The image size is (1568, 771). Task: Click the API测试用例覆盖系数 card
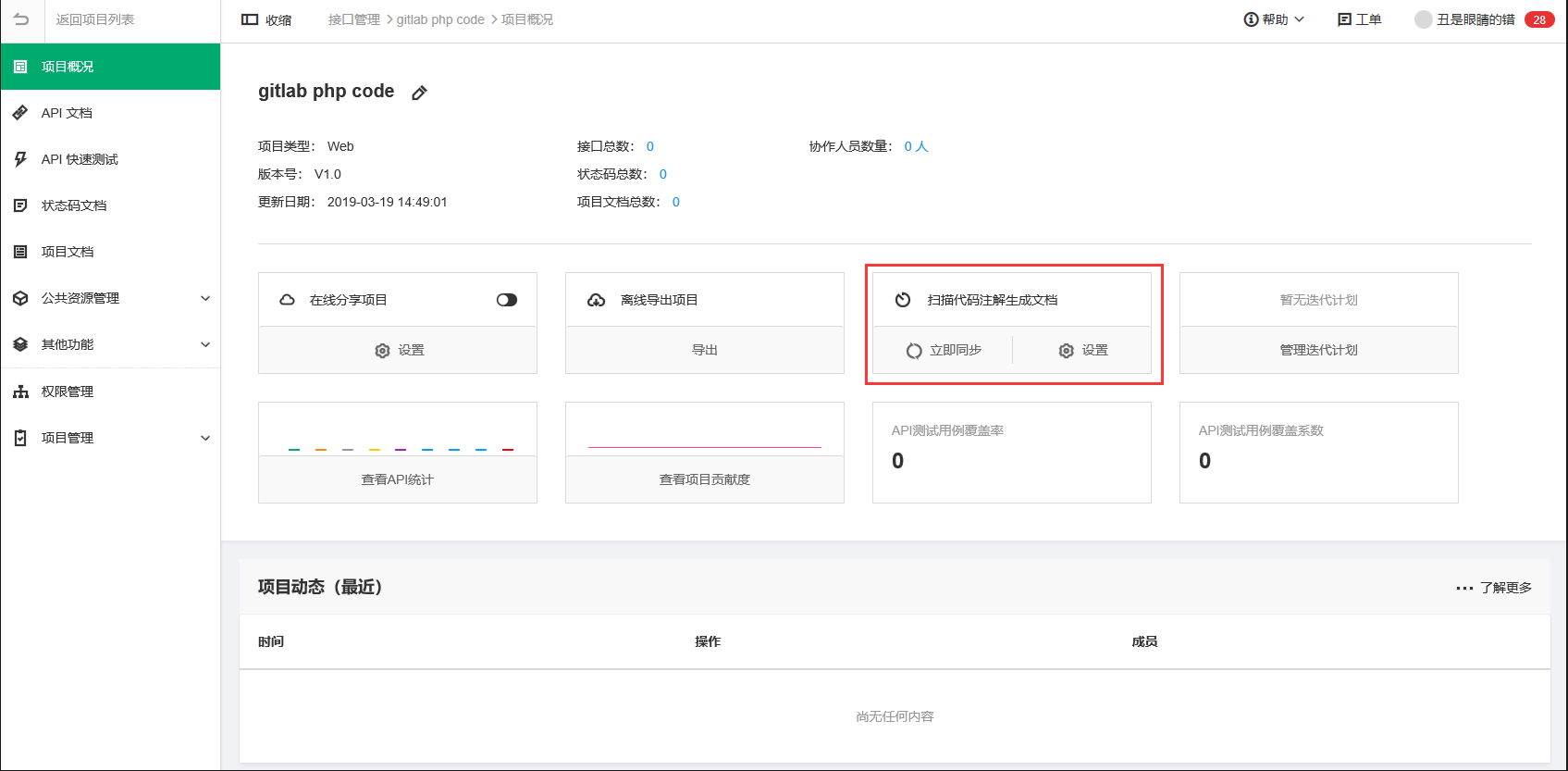pyautogui.click(x=1319, y=453)
